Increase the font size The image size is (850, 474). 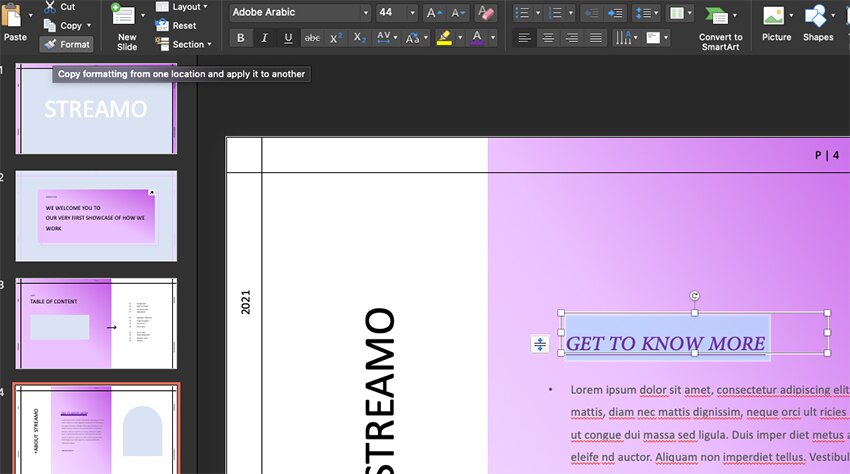click(433, 13)
